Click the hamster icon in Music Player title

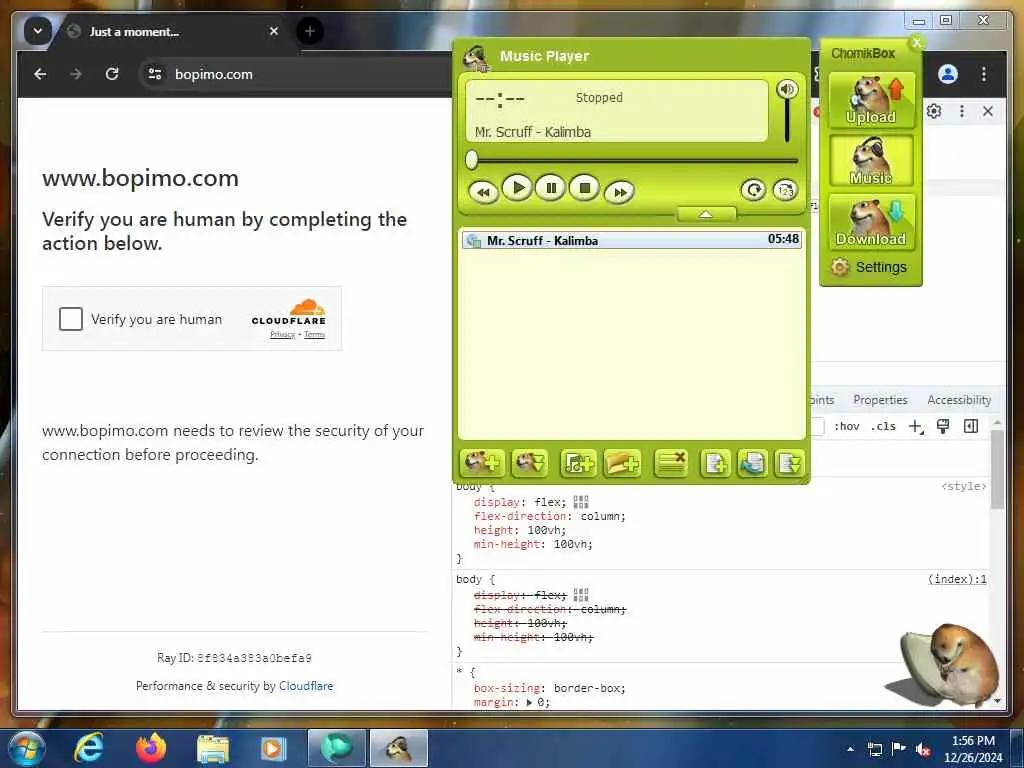coord(477,58)
